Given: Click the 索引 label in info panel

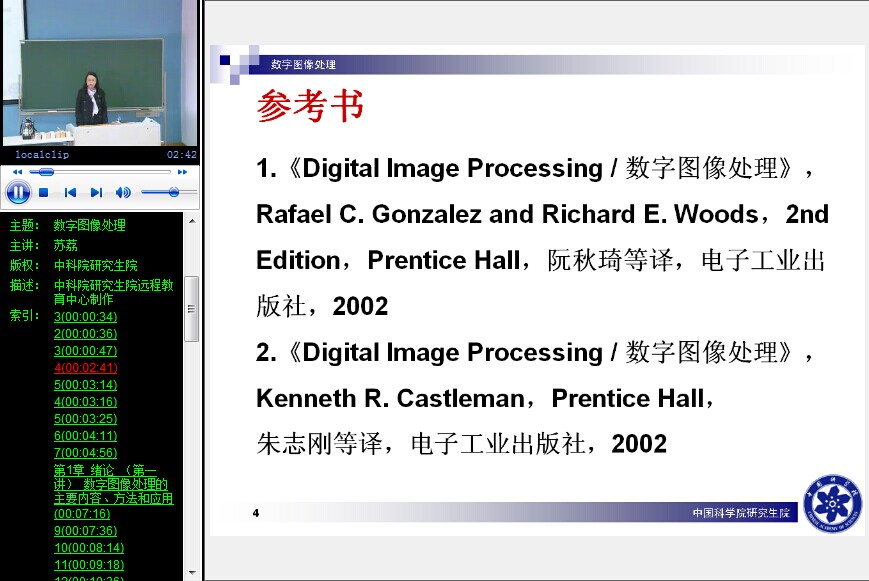Looking at the screenshot, I should [24, 315].
